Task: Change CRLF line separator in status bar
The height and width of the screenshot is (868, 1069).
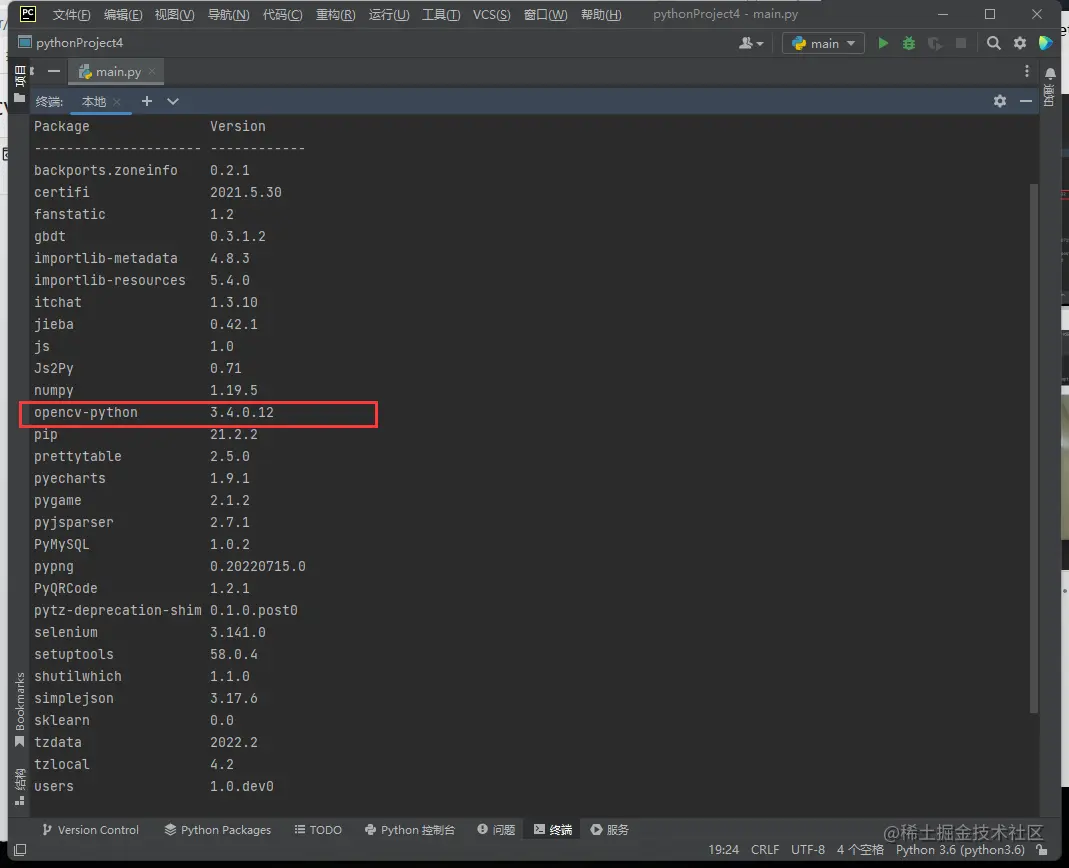Action: [x=765, y=850]
